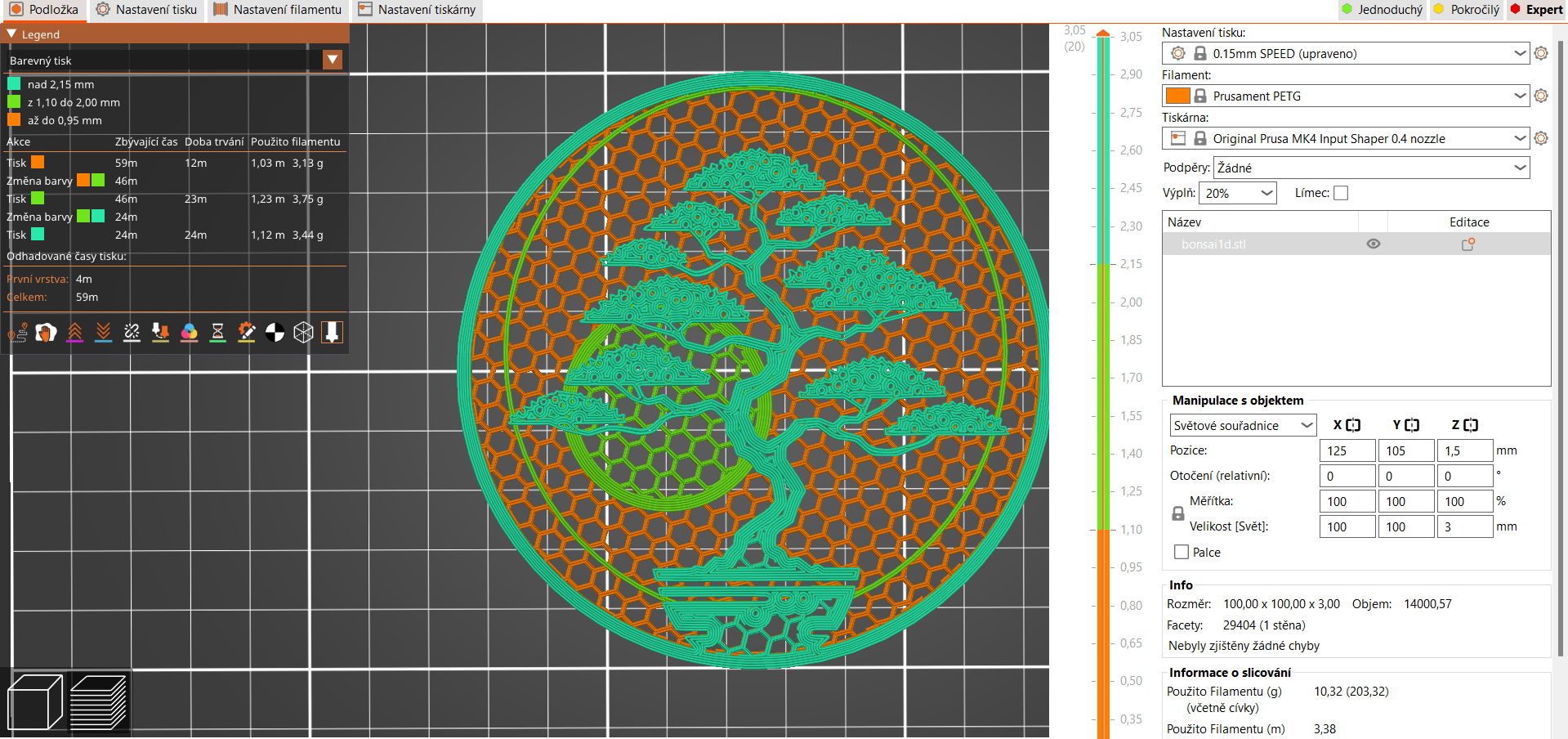
Task: Open the Výplň 20% infill dropdown
Action: [1237, 193]
